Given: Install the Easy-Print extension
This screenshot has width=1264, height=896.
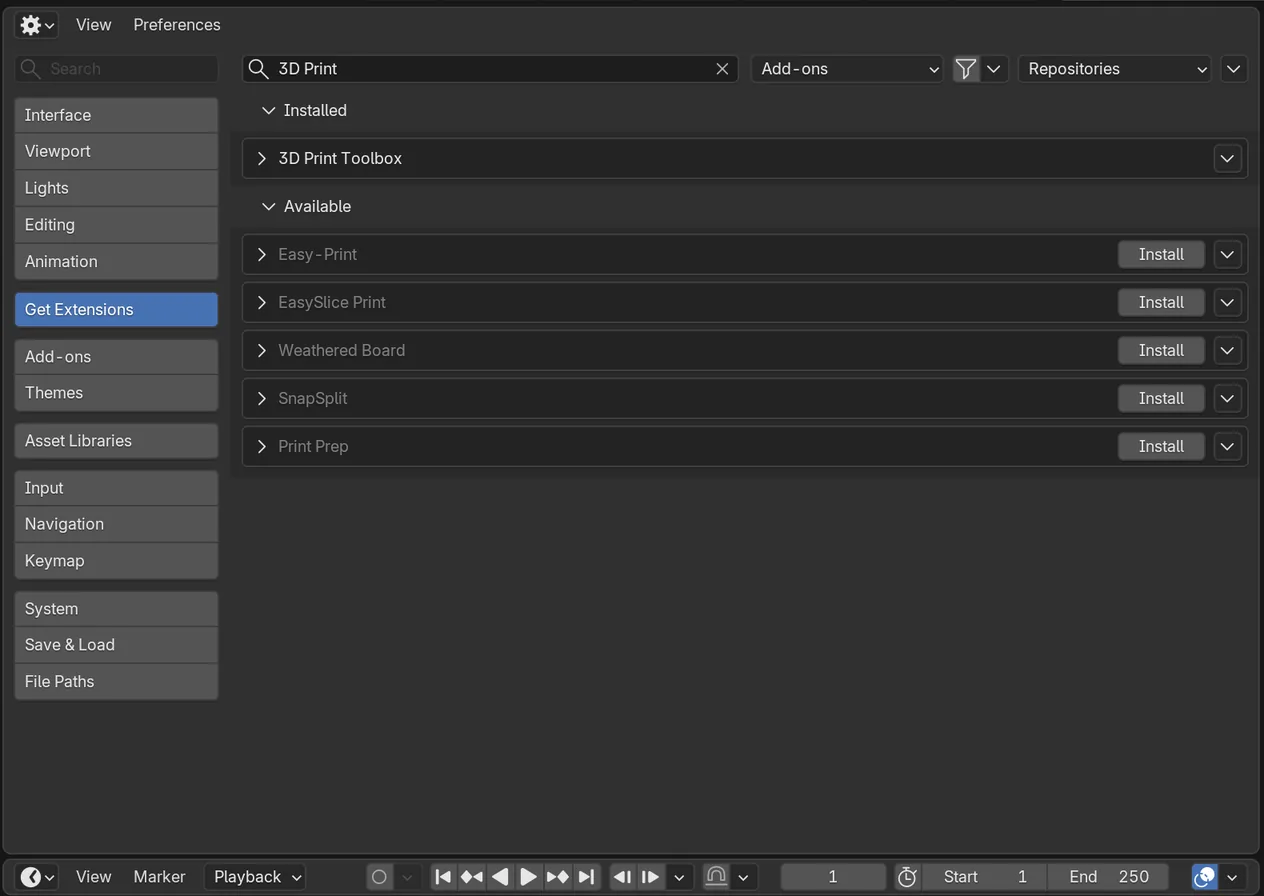Looking at the screenshot, I should pos(1161,255).
